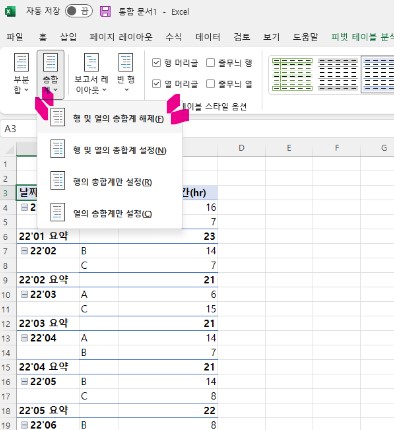
Task: Select the 22'02 요약 cell
Action: pyautogui.click(x=48, y=280)
